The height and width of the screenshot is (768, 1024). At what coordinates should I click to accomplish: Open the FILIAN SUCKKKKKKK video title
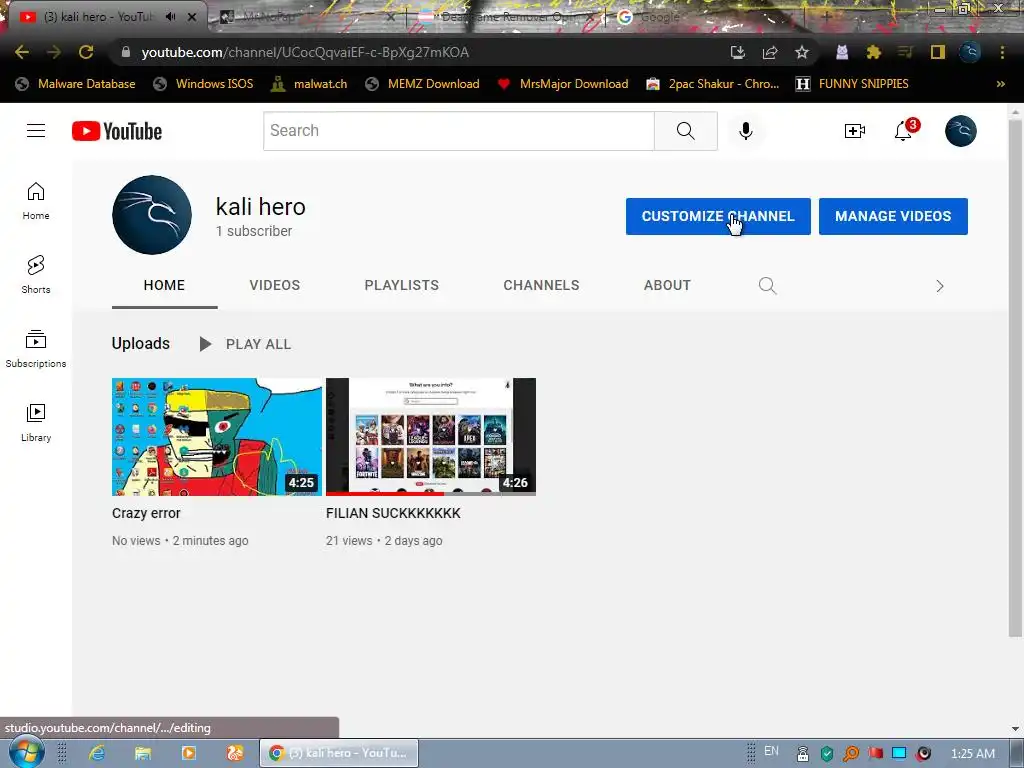pyautogui.click(x=393, y=513)
